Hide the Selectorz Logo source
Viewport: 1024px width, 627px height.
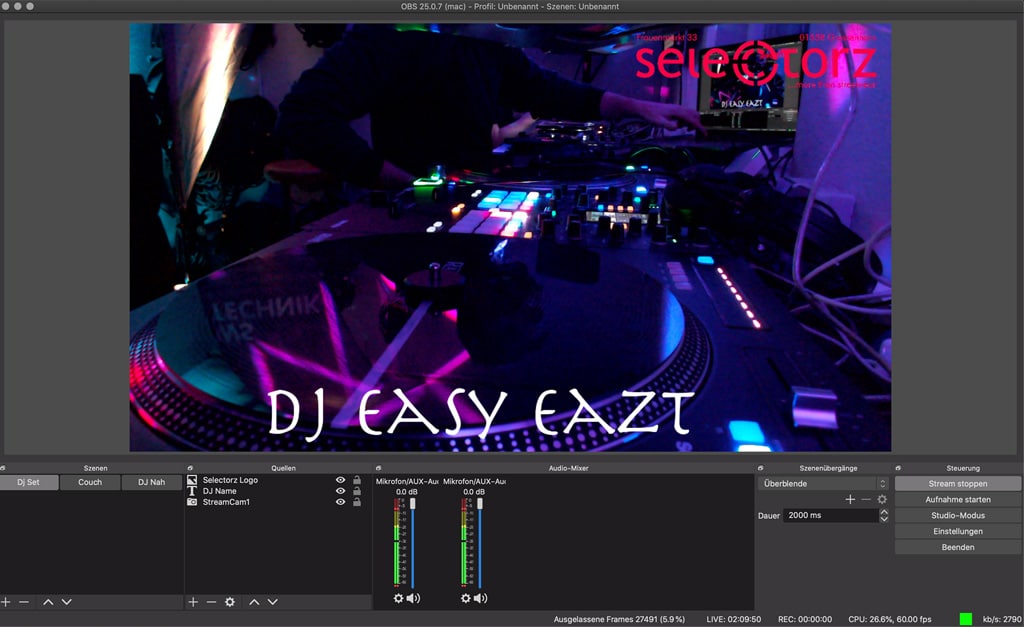pyautogui.click(x=340, y=480)
